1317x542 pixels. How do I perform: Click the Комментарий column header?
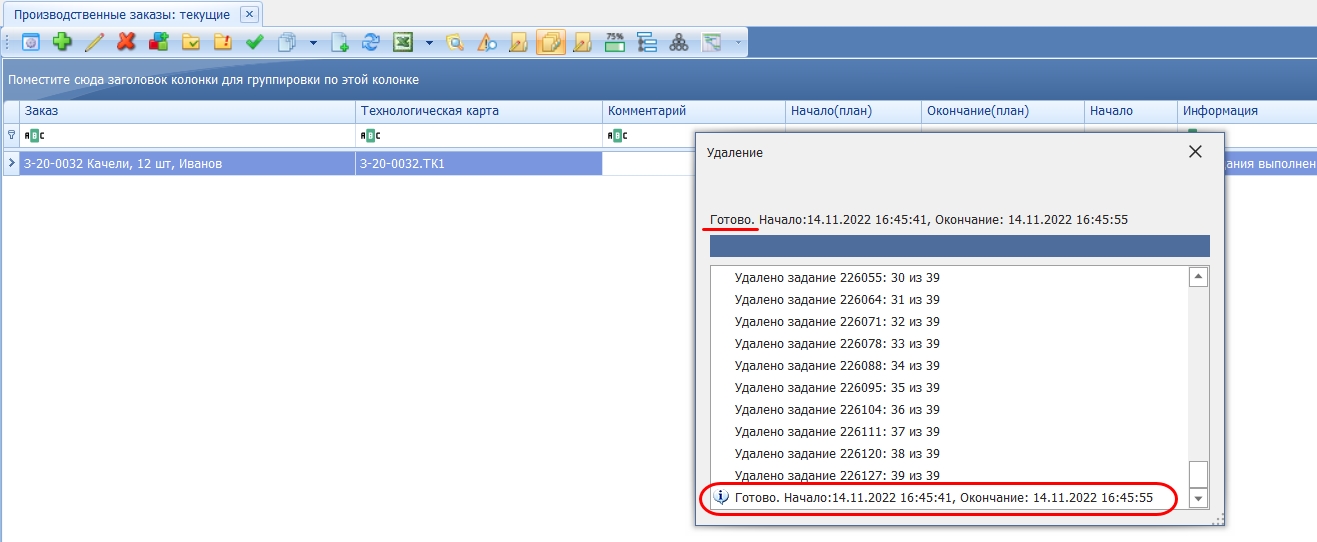693,111
